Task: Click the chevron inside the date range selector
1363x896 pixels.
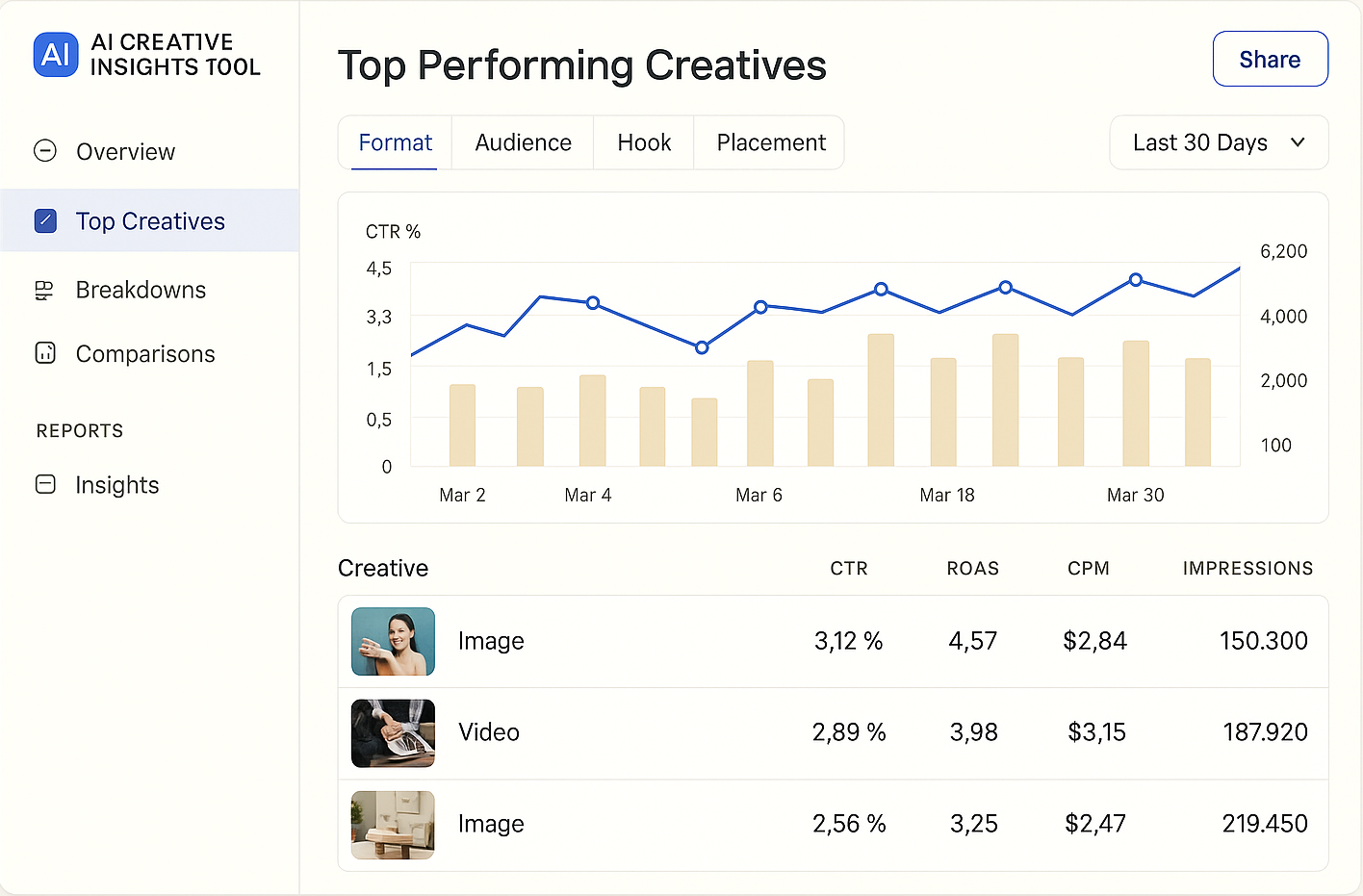Action: (x=1299, y=142)
